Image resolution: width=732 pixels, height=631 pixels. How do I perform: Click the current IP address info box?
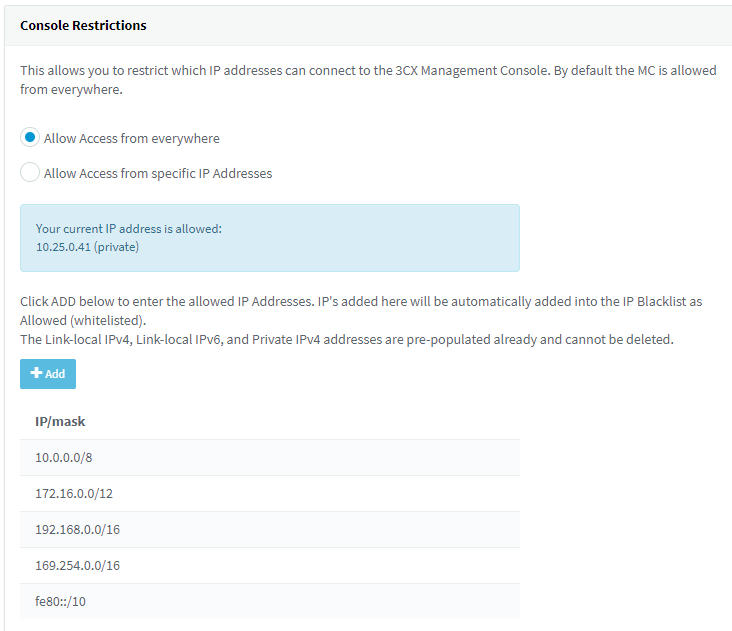[270, 238]
